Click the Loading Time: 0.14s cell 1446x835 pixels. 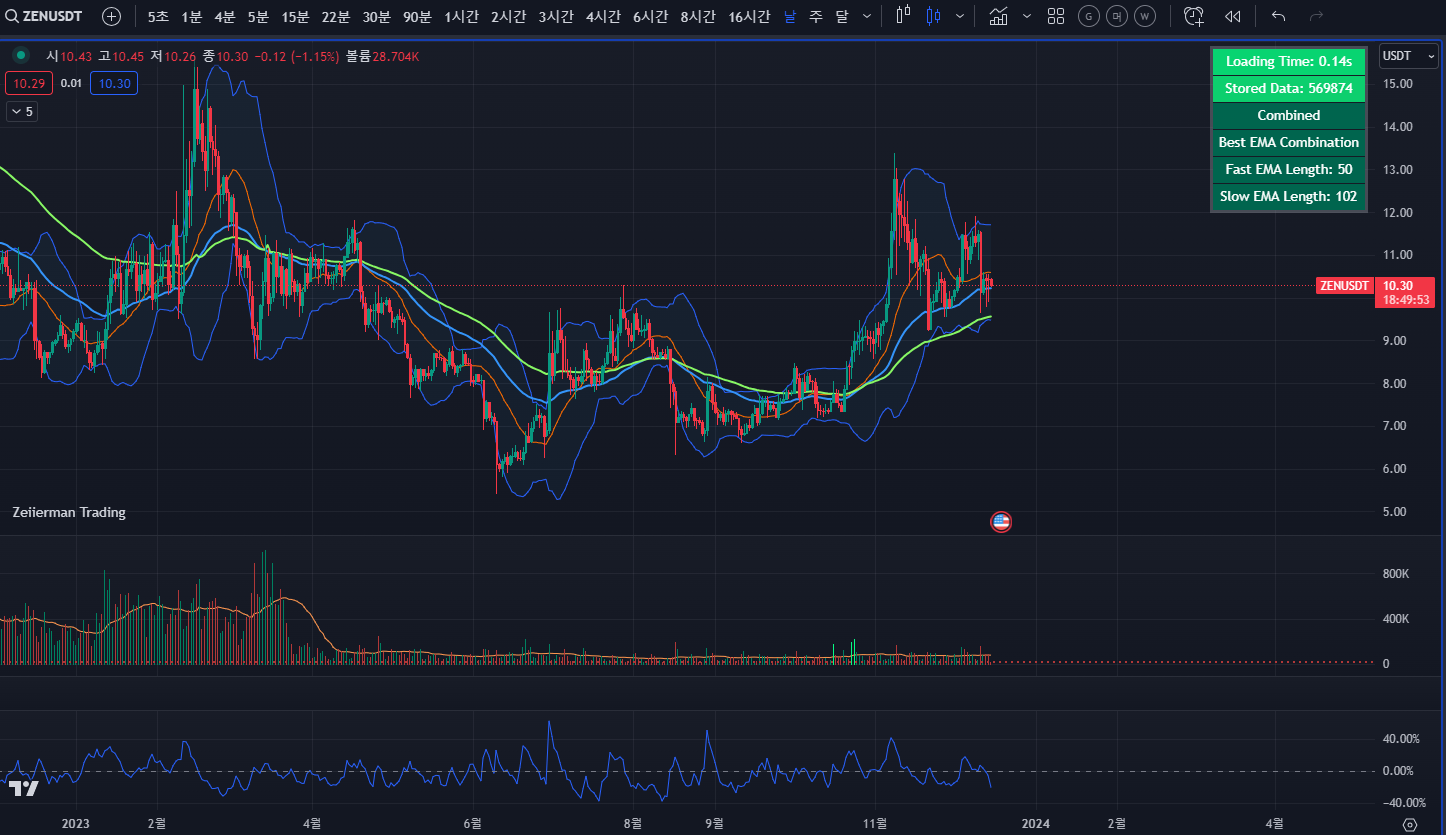pos(1288,61)
